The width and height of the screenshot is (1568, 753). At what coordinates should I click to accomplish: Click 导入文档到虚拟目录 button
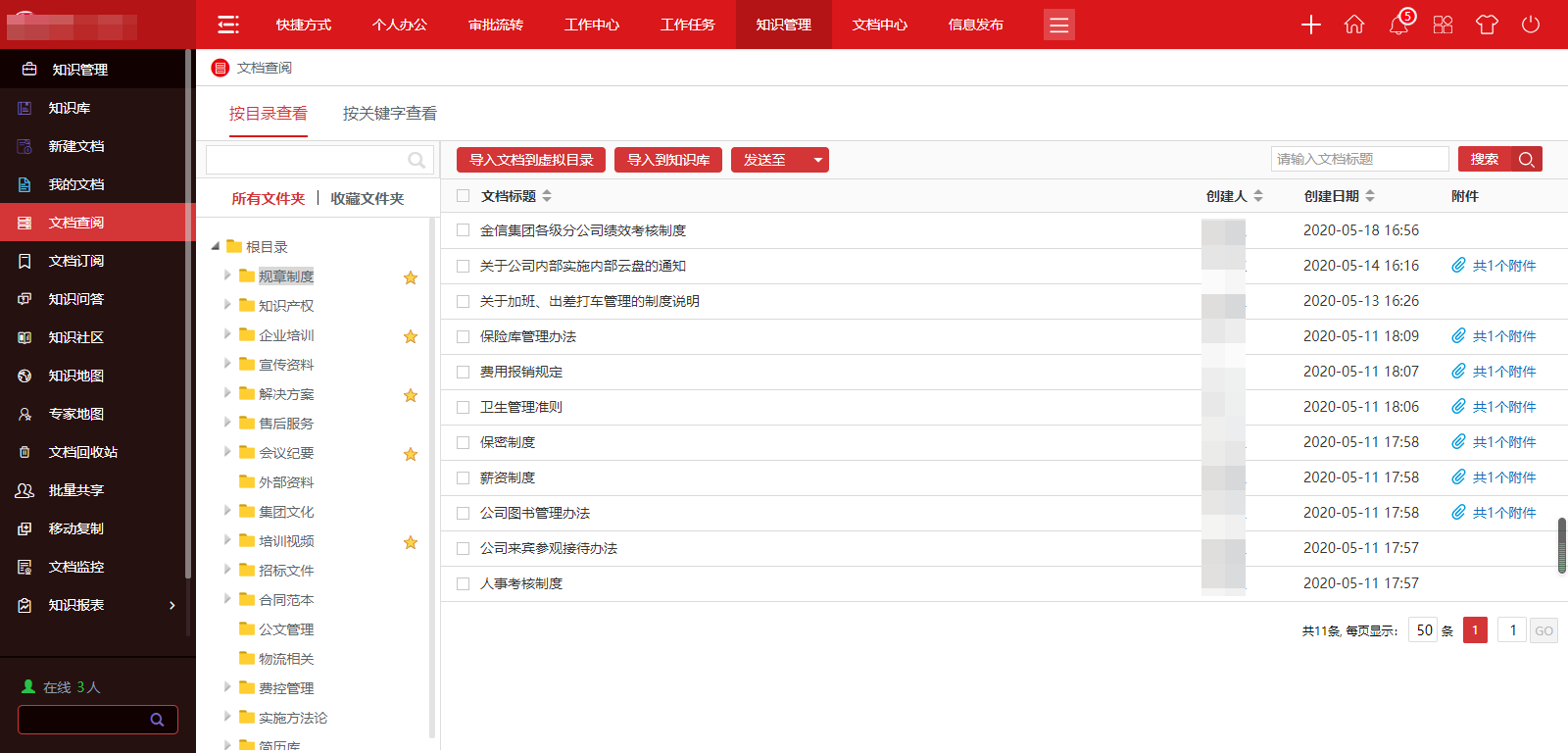click(531, 160)
